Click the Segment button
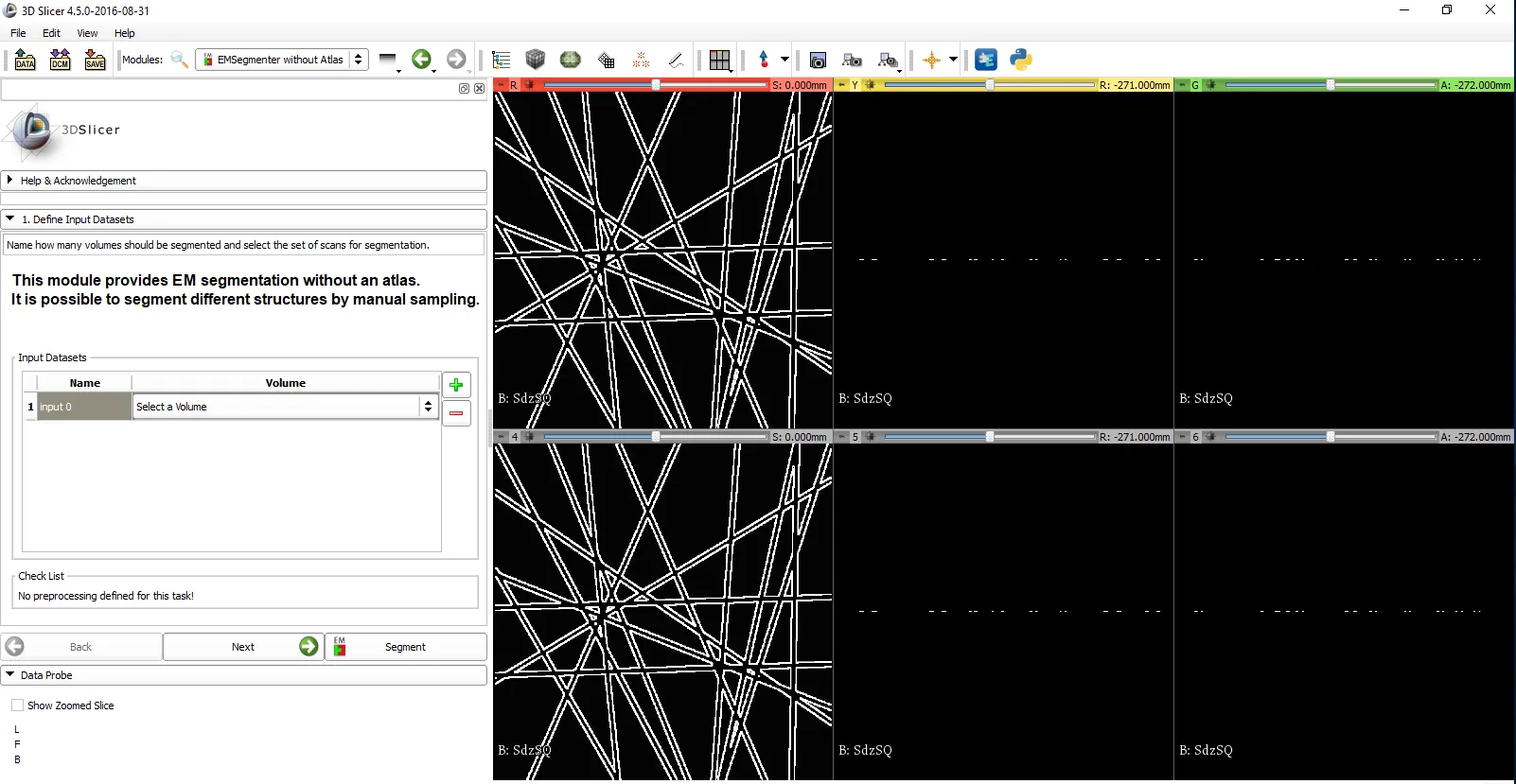 406,647
